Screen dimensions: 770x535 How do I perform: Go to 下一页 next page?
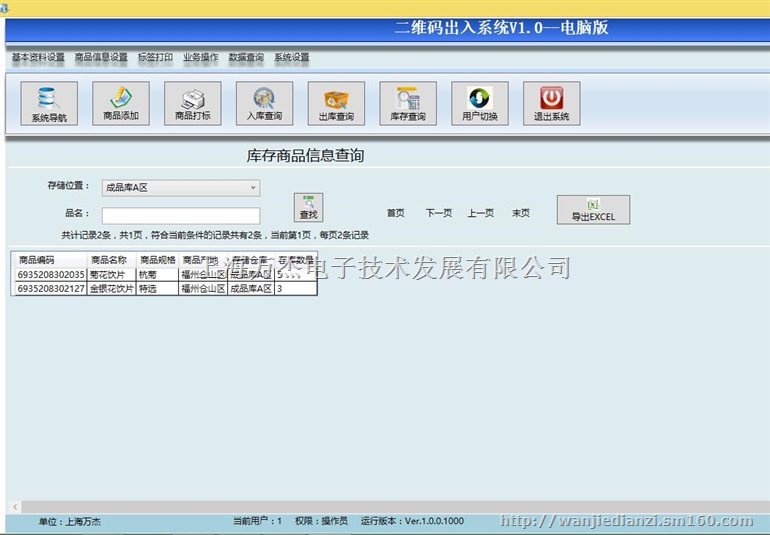click(439, 213)
